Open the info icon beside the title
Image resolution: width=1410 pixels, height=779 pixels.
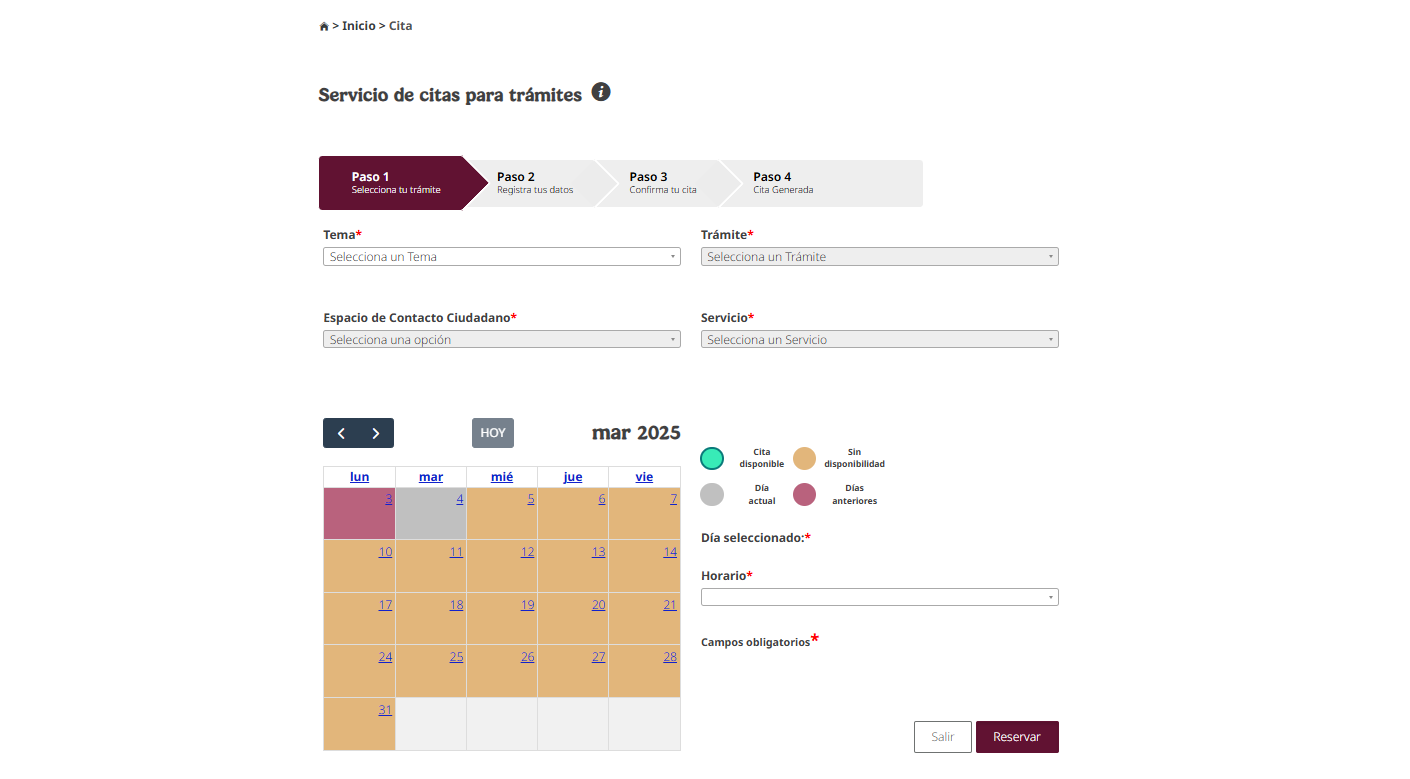pos(601,92)
